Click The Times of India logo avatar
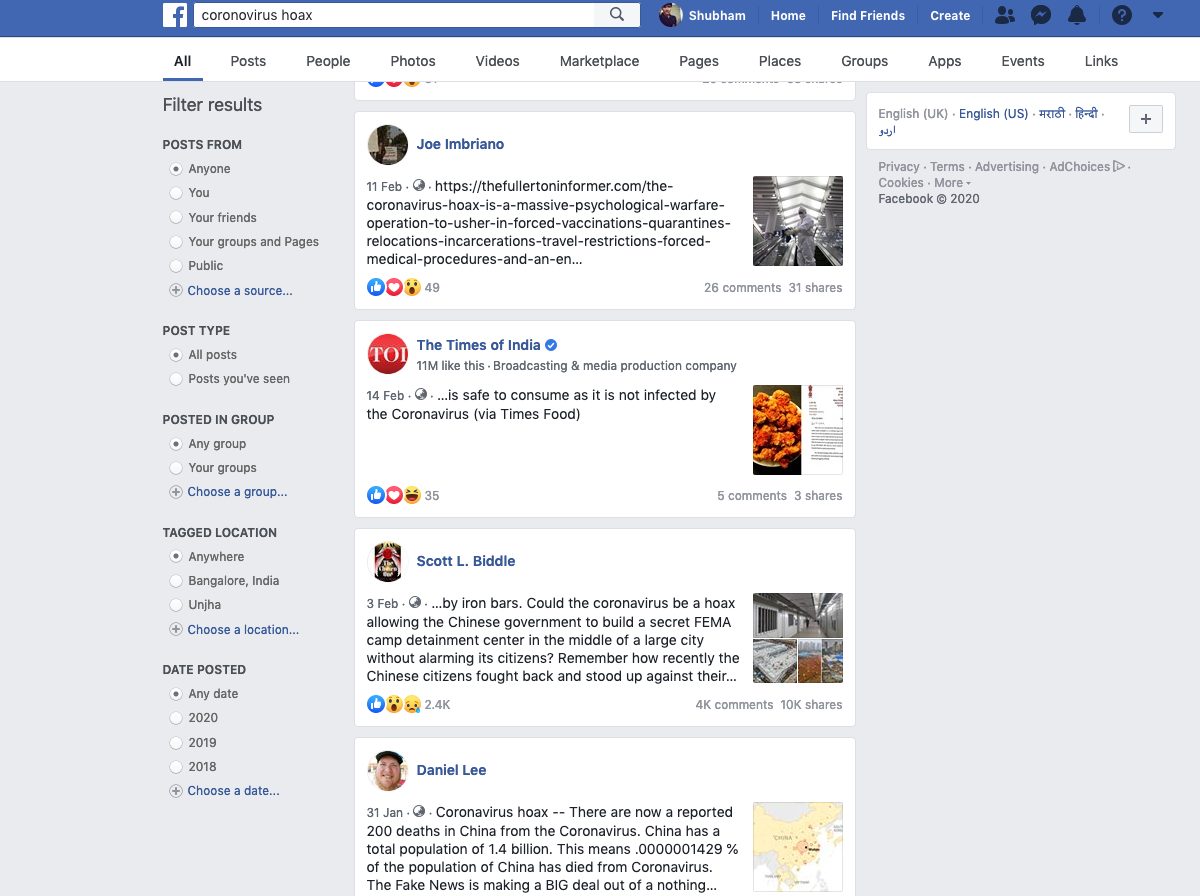Viewport: 1200px width, 896px height. click(x=387, y=354)
